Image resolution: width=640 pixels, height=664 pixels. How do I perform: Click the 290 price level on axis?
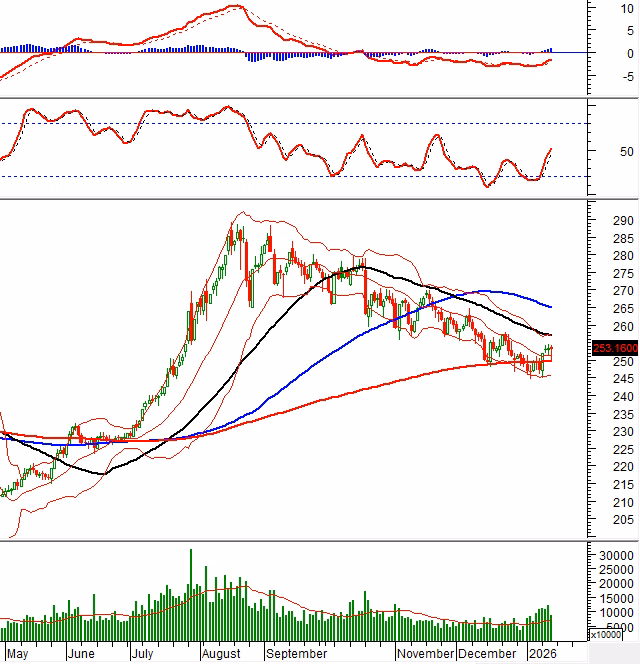(x=624, y=221)
